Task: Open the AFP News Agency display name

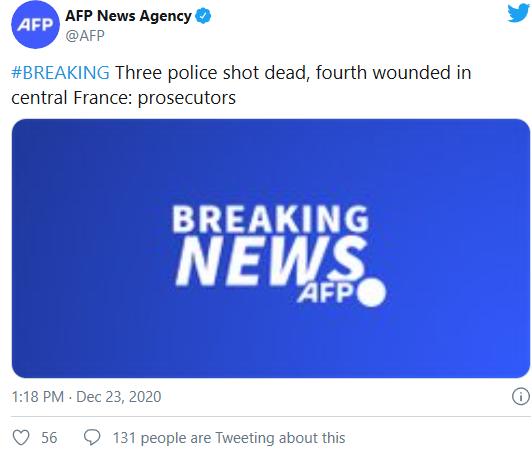Action: tap(128, 16)
